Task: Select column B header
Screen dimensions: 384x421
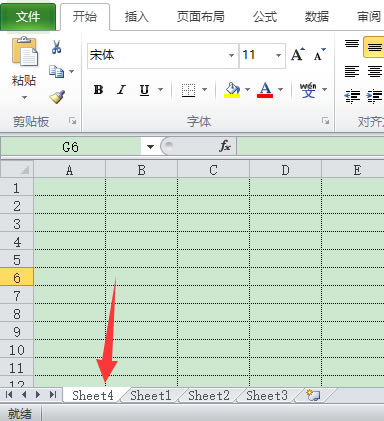Action: [x=141, y=170]
